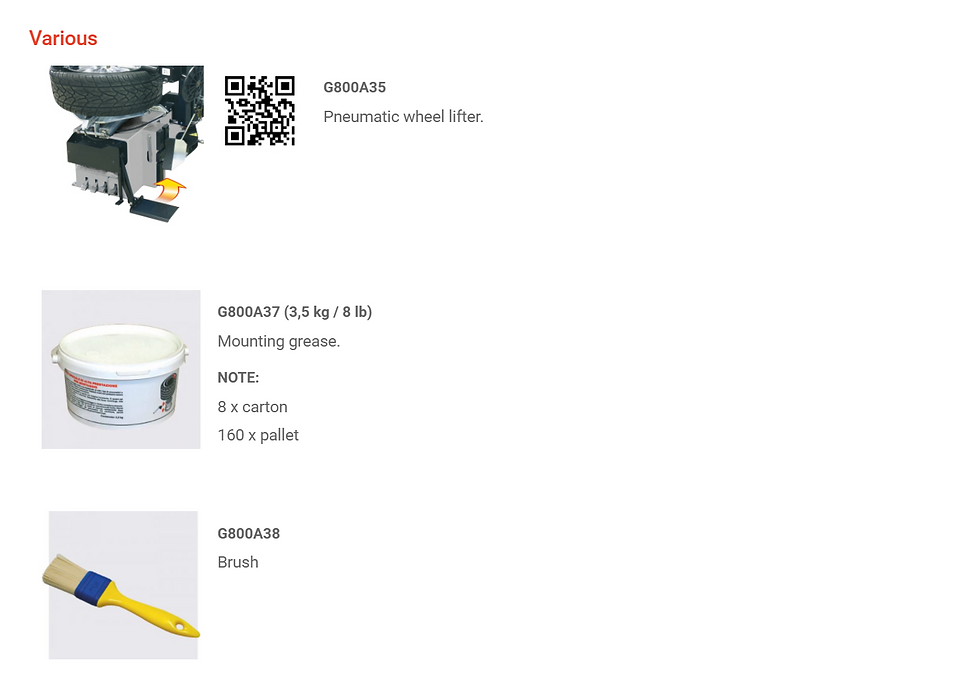
Task: Click the NOTE: label under mounting grease
Action: (238, 378)
